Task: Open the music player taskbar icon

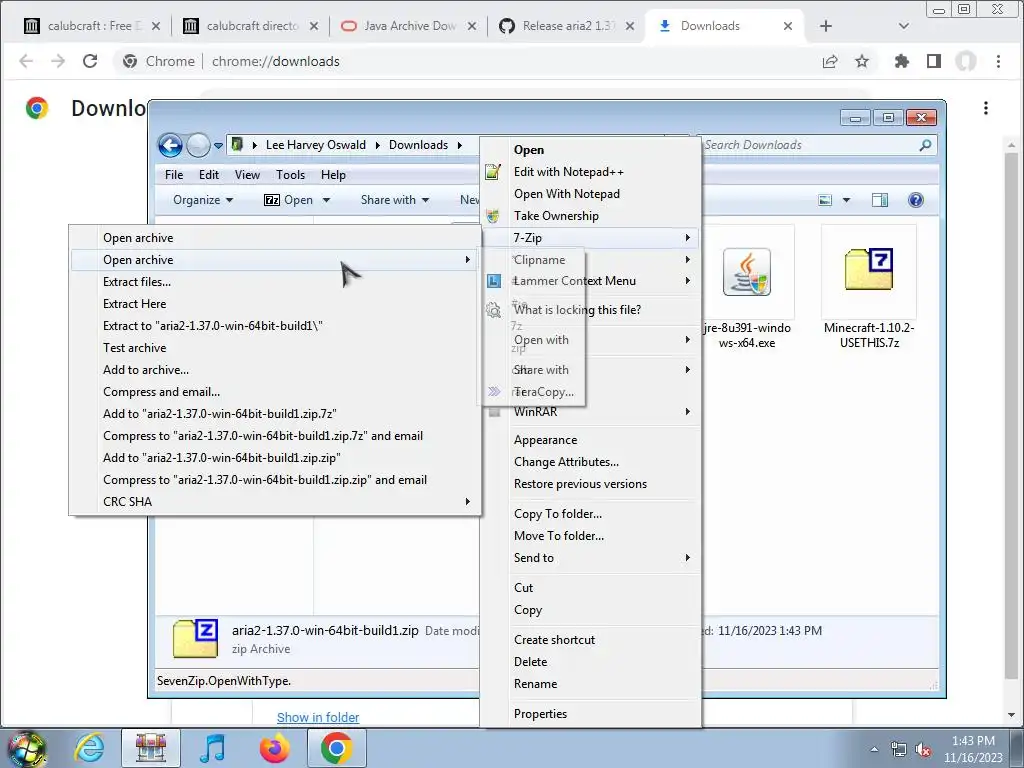Action: (x=212, y=748)
